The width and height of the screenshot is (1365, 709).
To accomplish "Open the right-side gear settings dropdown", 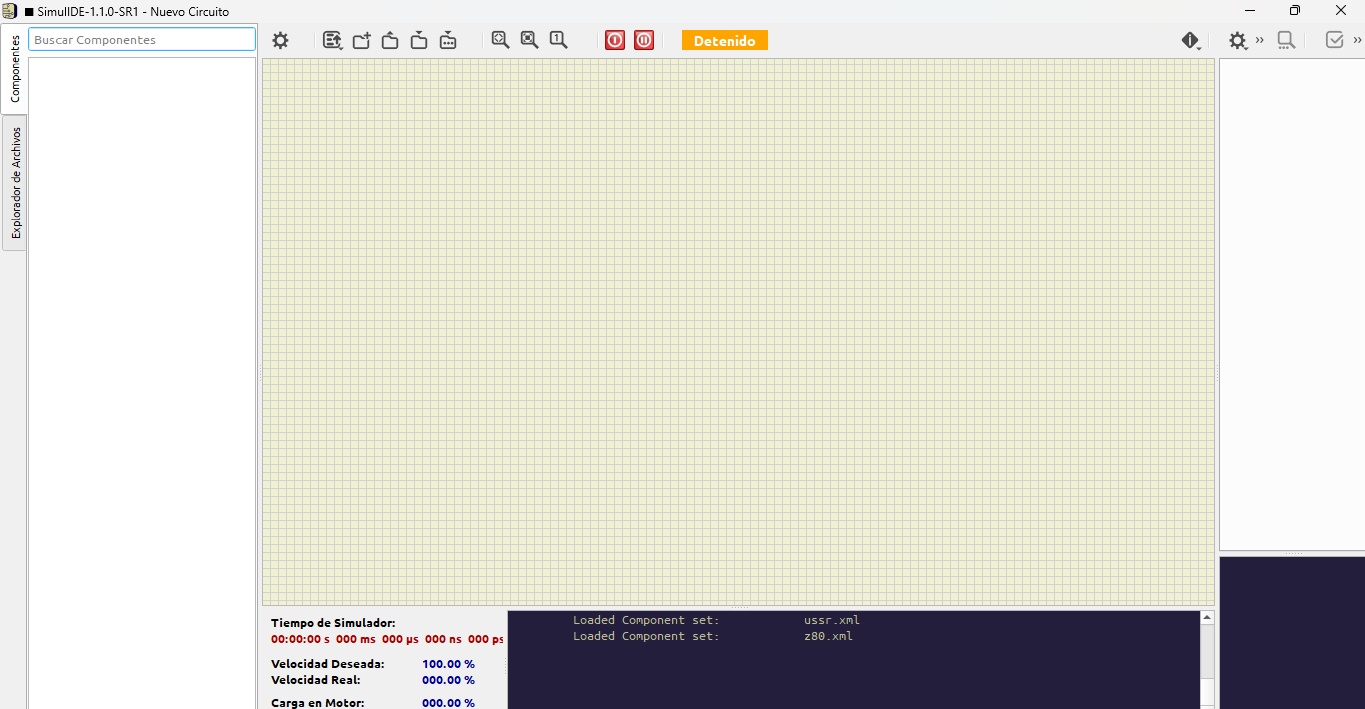I will click(x=1238, y=40).
